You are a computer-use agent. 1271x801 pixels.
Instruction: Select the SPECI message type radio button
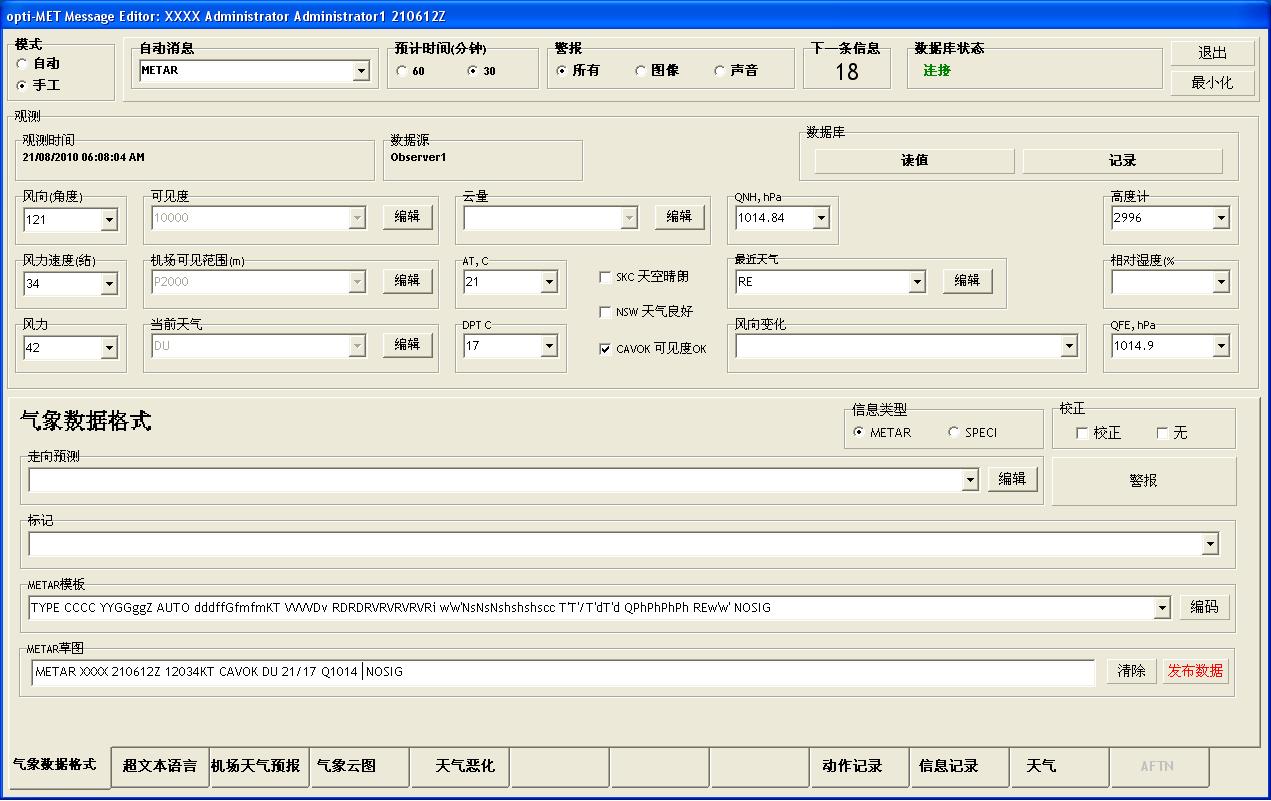coord(953,433)
